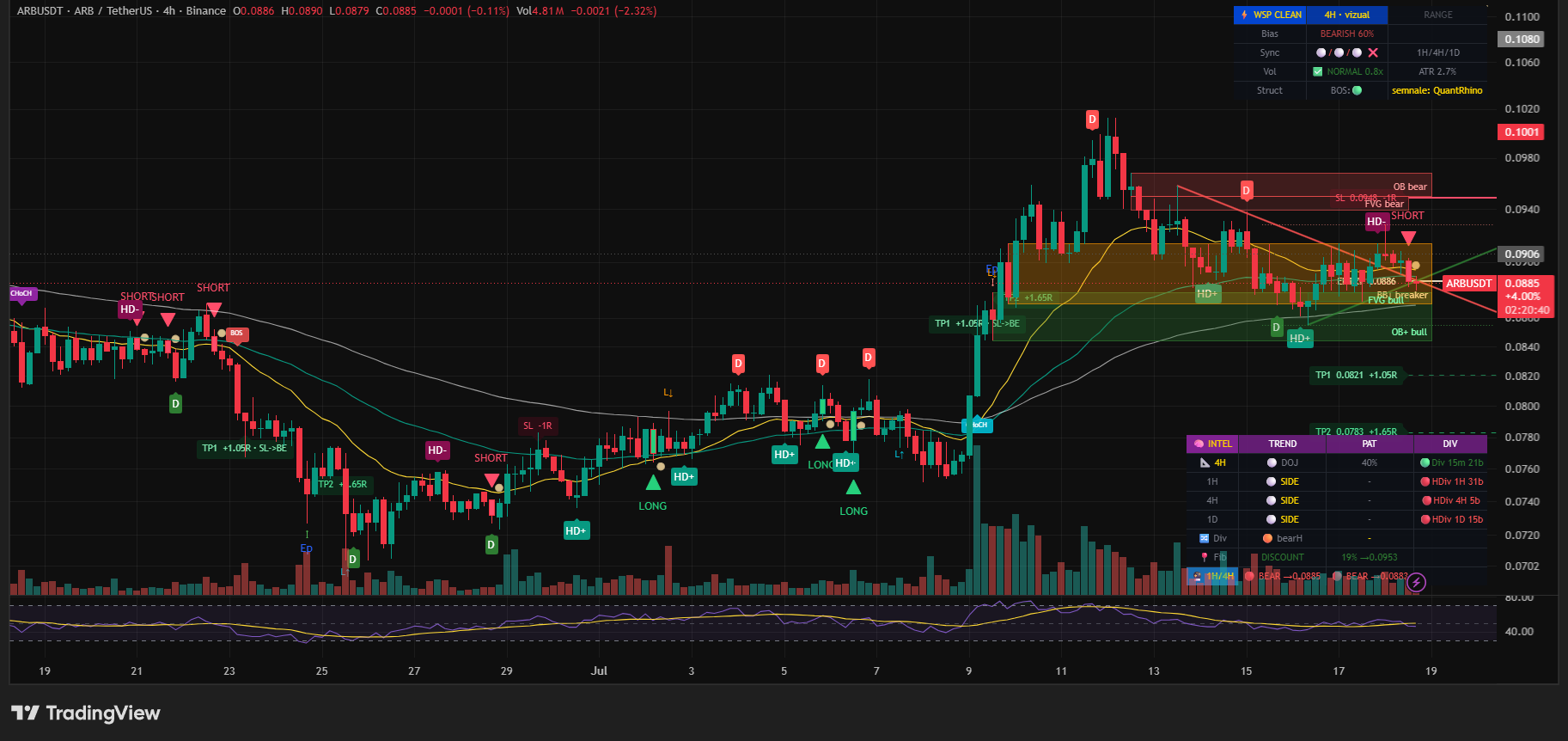1568x741 pixels.
Task: Click the OB+ bull zone label
Action: point(1409,333)
